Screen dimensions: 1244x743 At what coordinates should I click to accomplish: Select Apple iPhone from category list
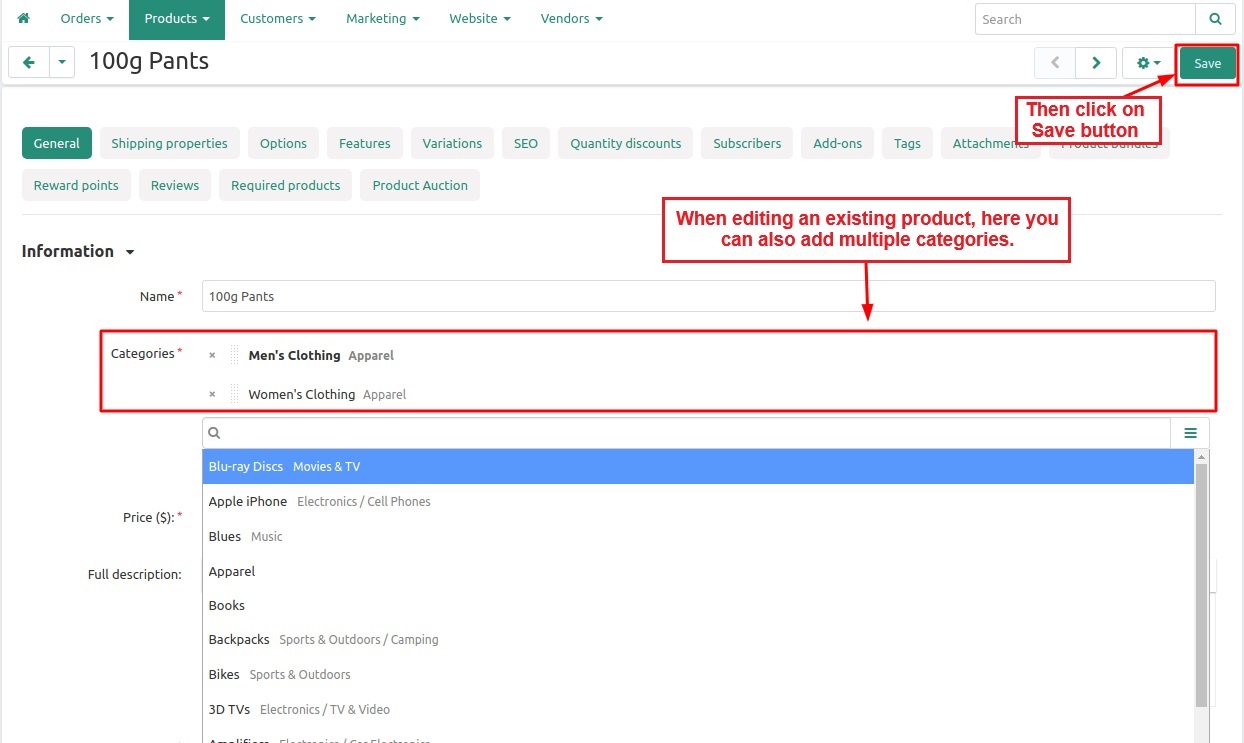[248, 501]
